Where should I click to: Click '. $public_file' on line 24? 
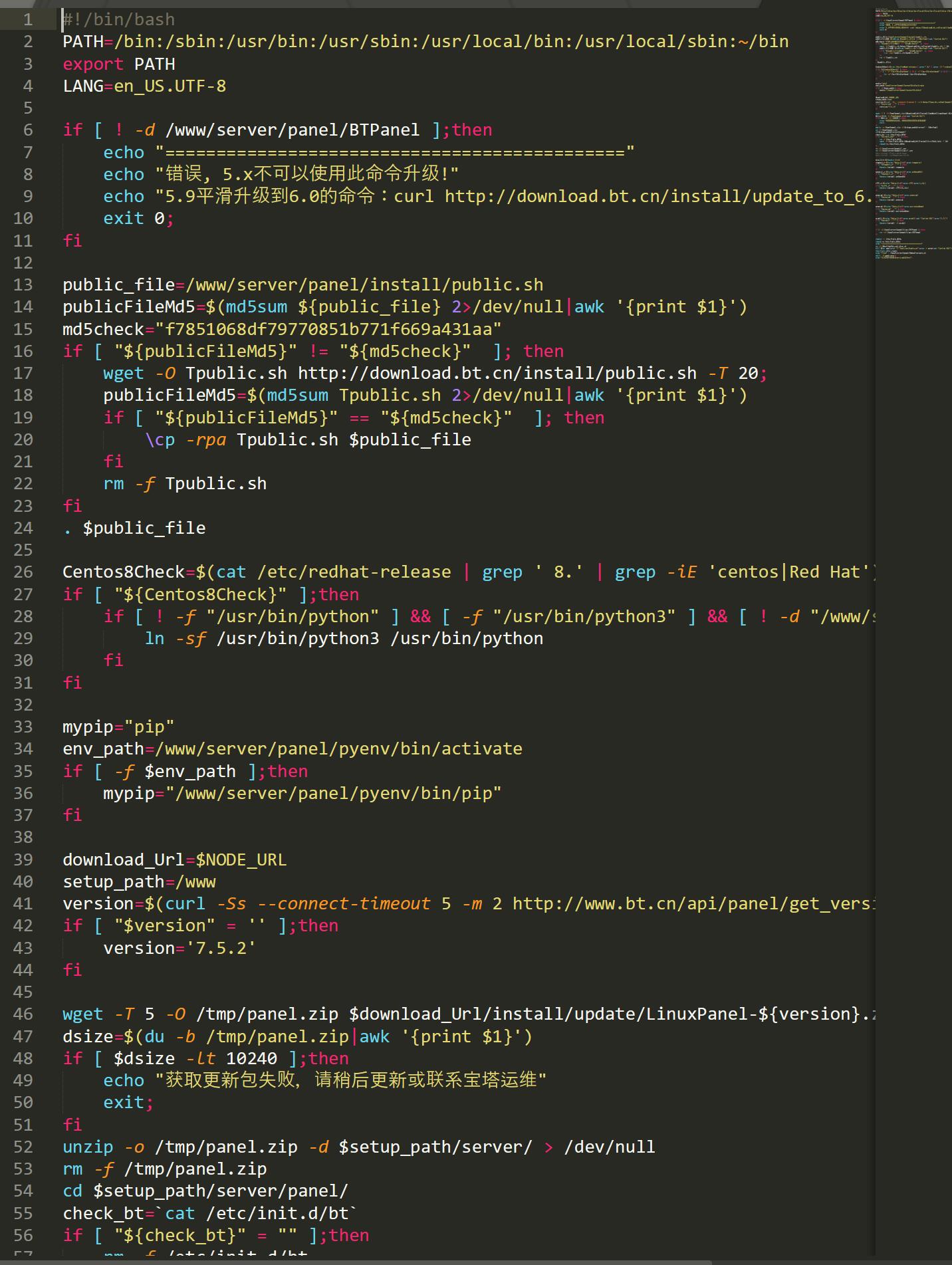[134, 528]
